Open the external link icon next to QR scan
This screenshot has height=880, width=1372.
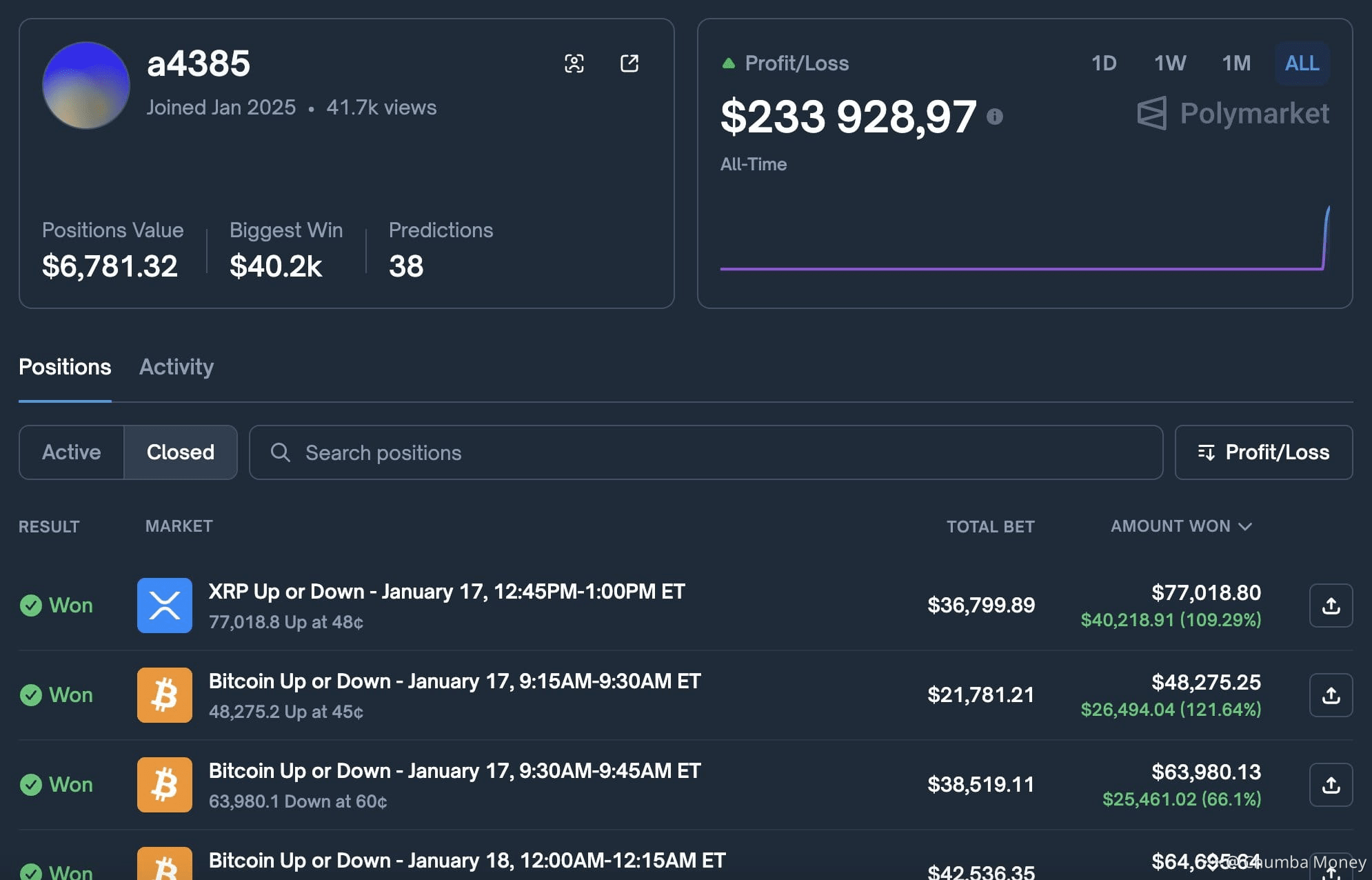(629, 63)
